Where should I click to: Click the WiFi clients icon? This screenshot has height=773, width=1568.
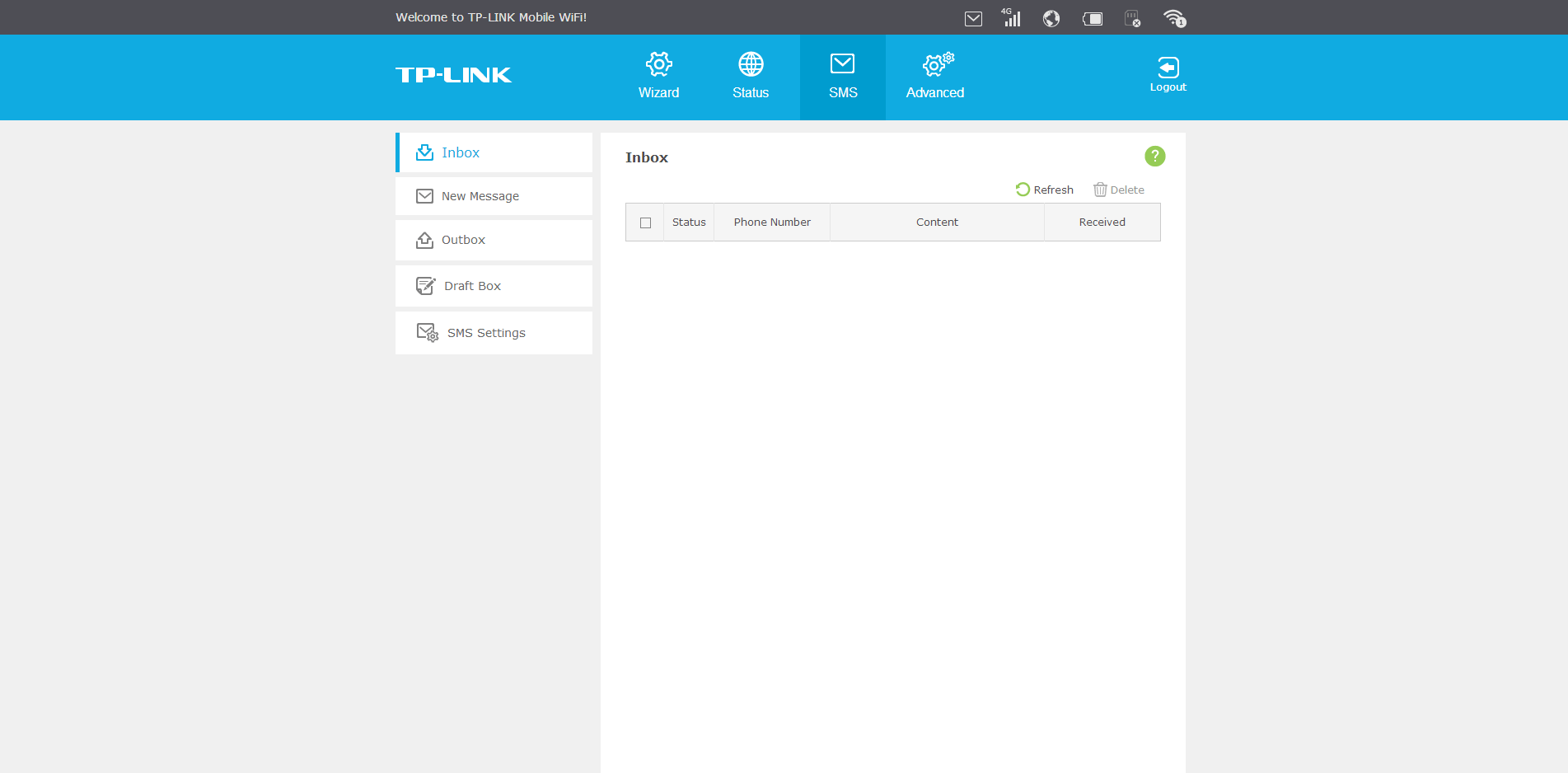(x=1174, y=18)
